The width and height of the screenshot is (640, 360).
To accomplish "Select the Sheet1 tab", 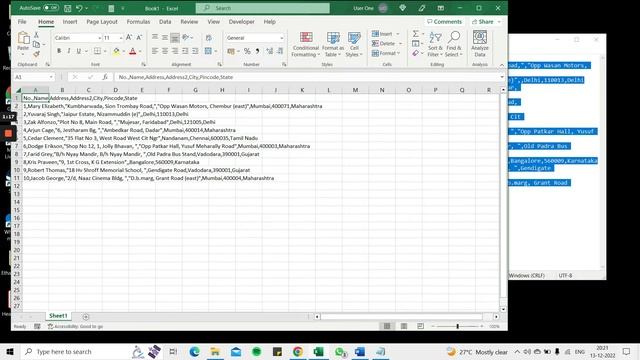I will [58, 316].
